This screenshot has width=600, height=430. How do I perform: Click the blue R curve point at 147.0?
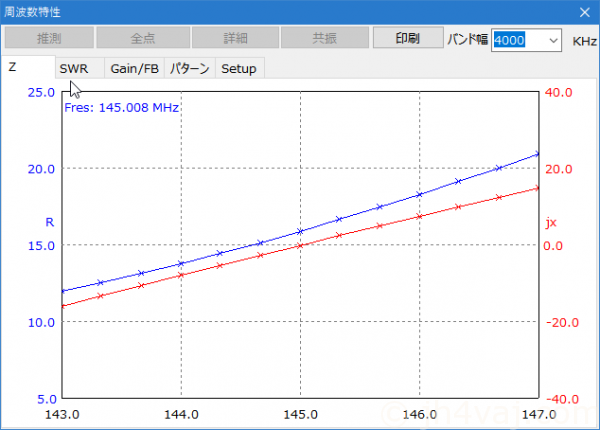(538, 154)
